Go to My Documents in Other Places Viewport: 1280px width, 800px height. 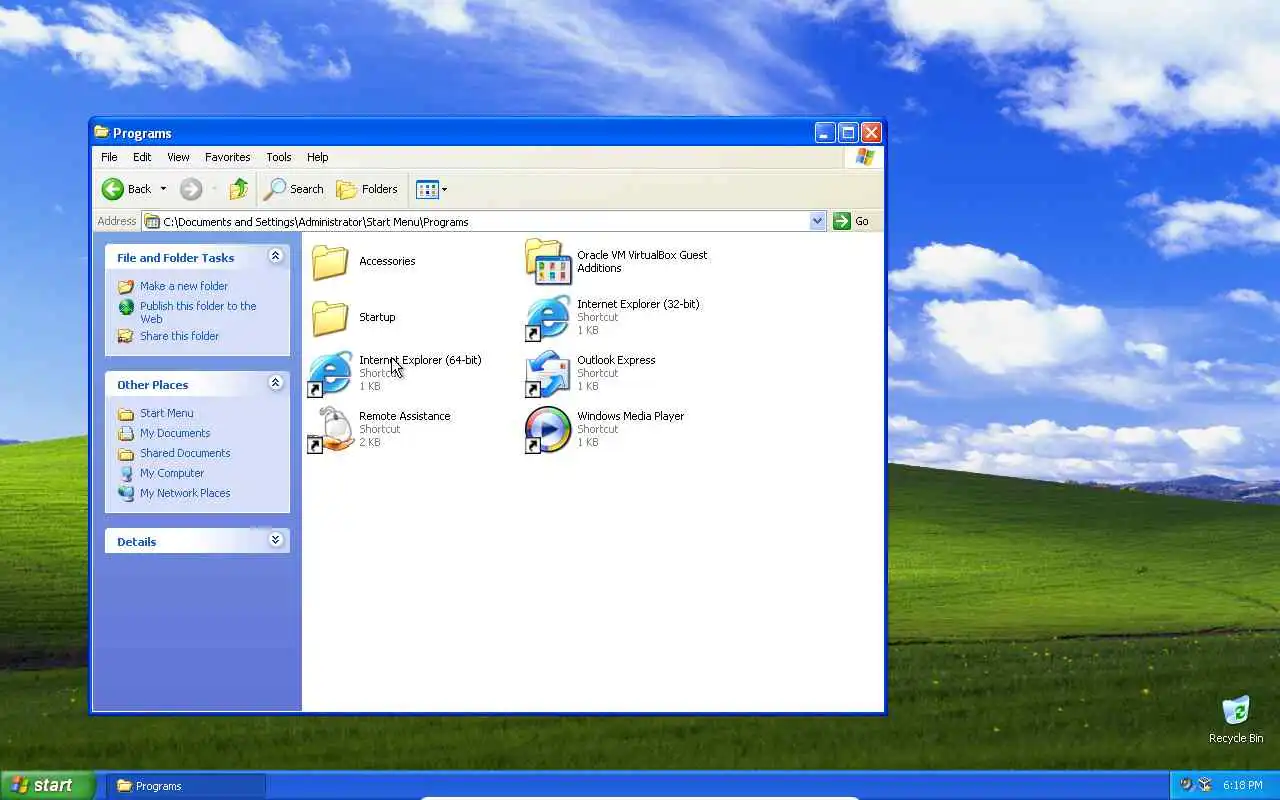175,433
